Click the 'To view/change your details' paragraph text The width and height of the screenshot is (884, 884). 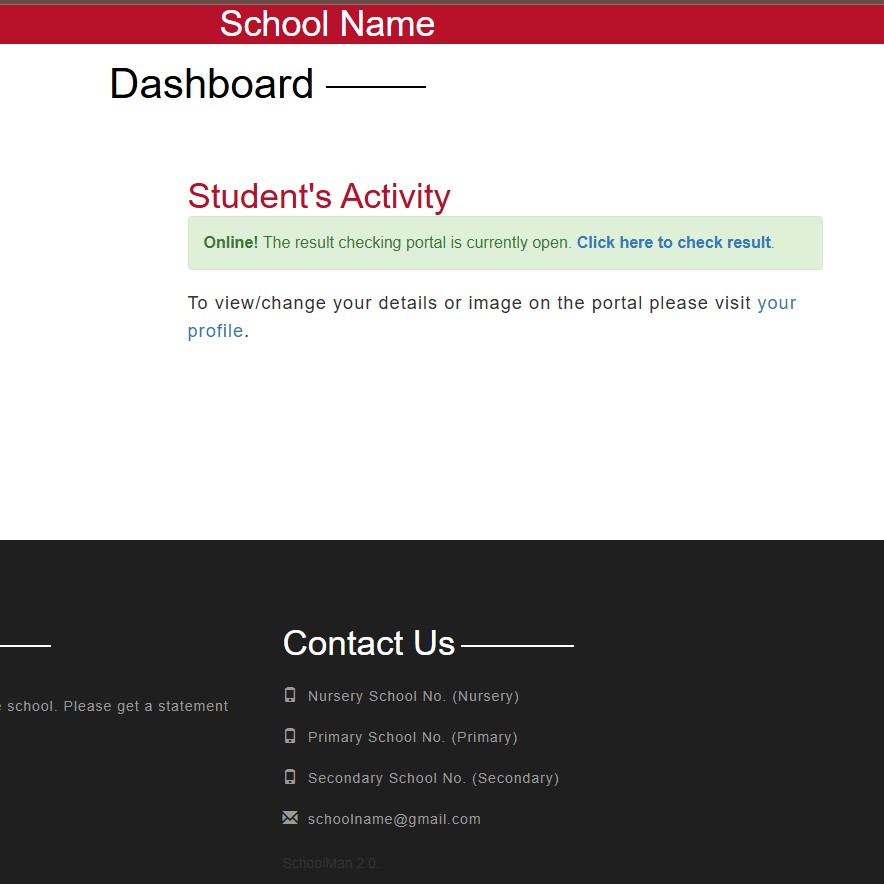click(468, 303)
